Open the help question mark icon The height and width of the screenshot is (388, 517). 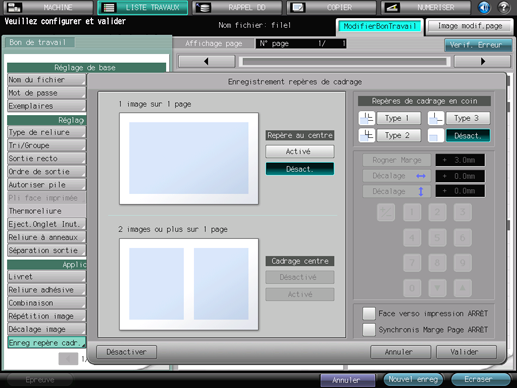point(504,7)
